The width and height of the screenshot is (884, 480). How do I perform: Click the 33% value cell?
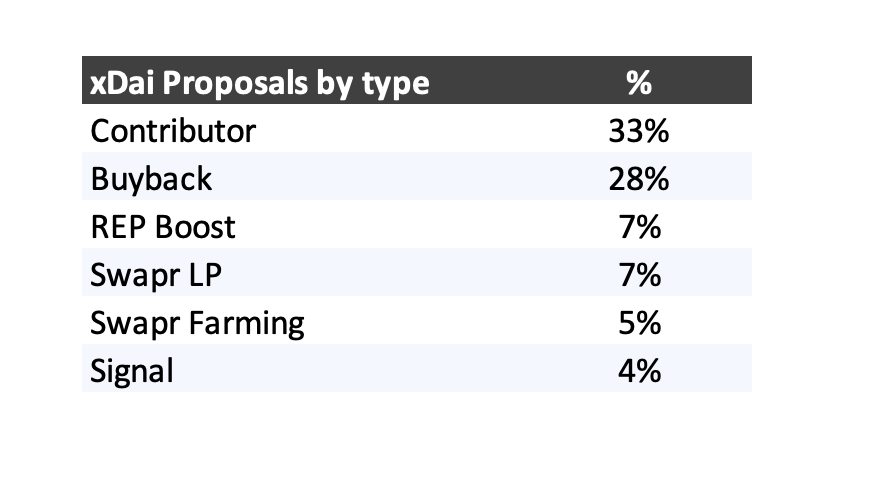[638, 131]
